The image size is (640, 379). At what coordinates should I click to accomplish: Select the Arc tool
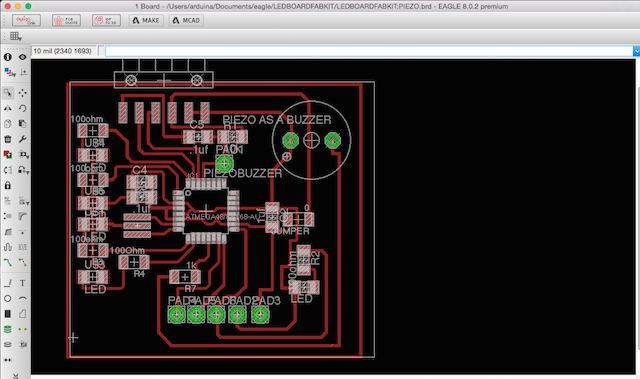[x=22, y=299]
